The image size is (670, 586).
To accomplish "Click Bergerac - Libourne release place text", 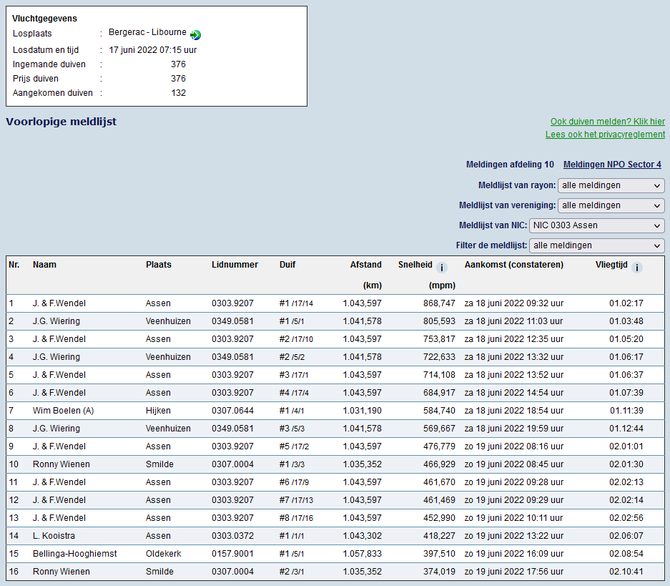I will click(147, 32).
